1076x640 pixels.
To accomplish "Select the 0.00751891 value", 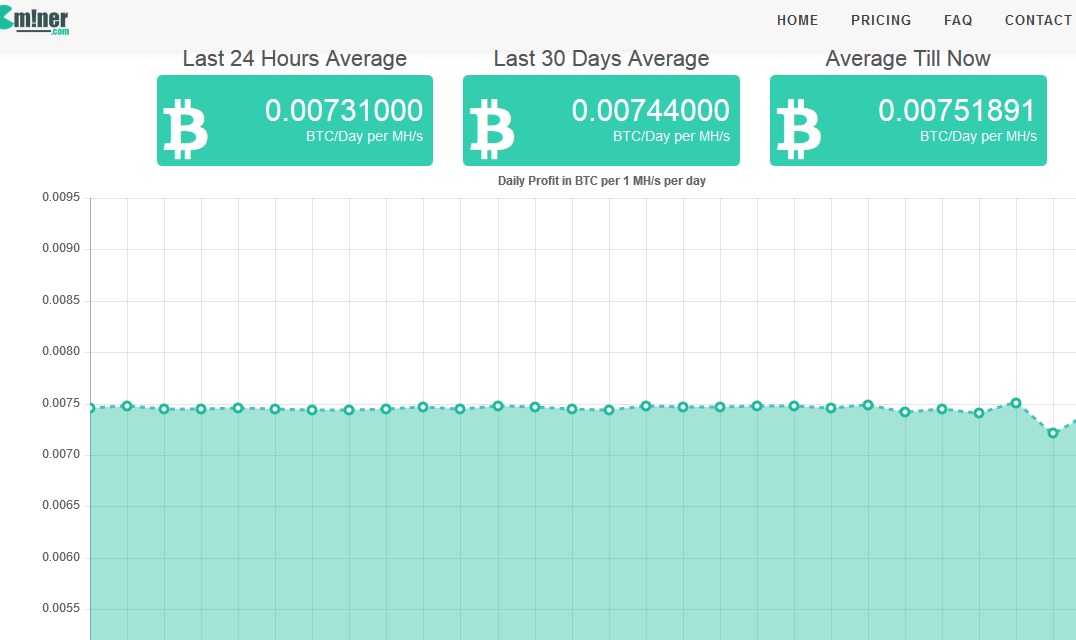I will coord(957,111).
